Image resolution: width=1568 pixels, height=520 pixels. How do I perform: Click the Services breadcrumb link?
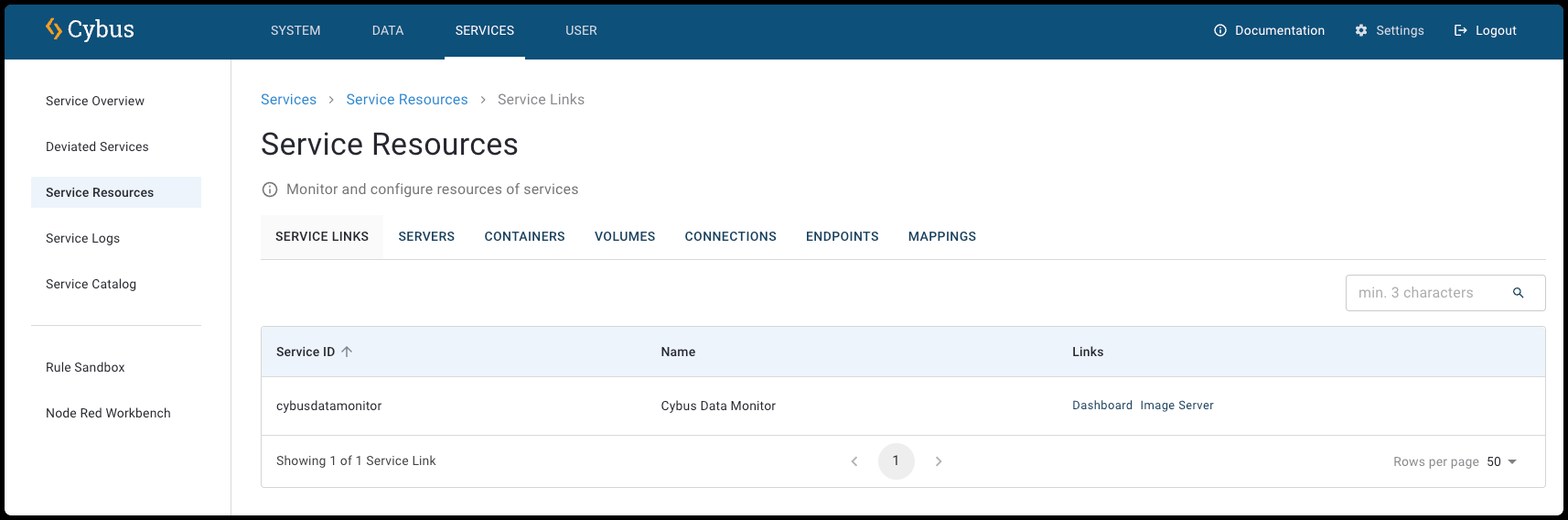tap(288, 100)
